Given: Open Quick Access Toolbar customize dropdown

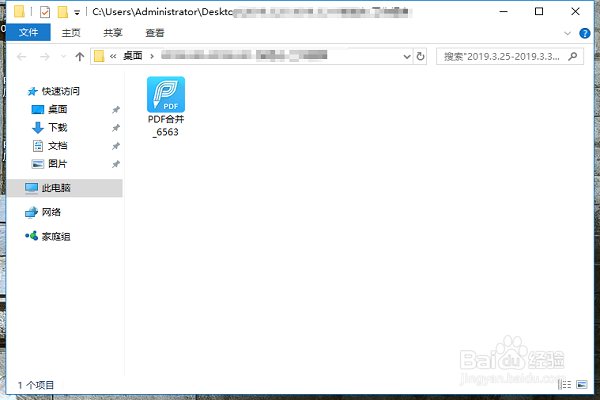Looking at the screenshot, I should tap(77, 13).
